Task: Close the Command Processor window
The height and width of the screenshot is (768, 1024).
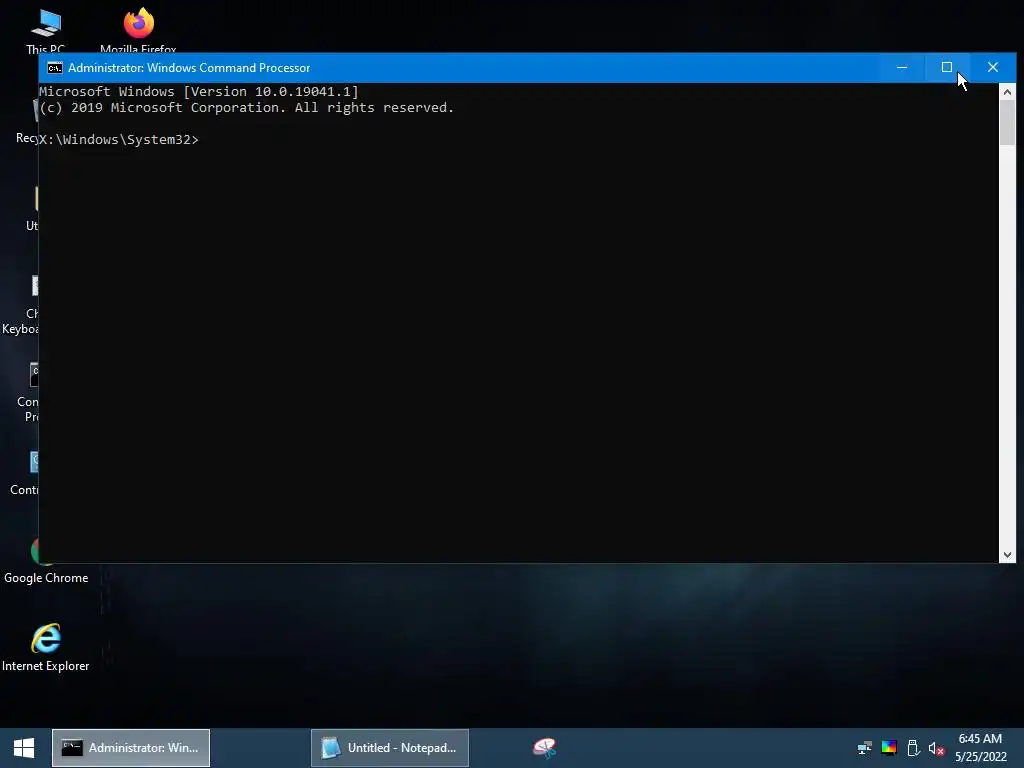Action: (993, 67)
